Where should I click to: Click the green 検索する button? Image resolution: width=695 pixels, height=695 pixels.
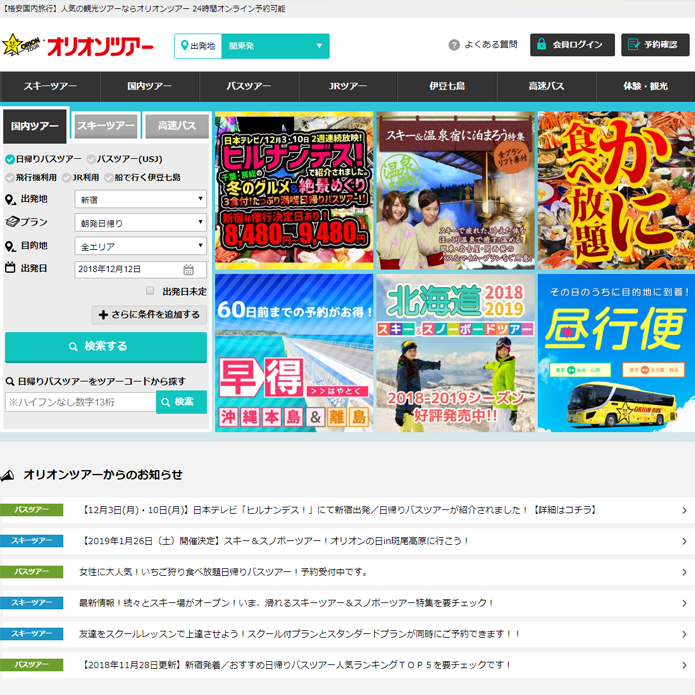pos(106,347)
